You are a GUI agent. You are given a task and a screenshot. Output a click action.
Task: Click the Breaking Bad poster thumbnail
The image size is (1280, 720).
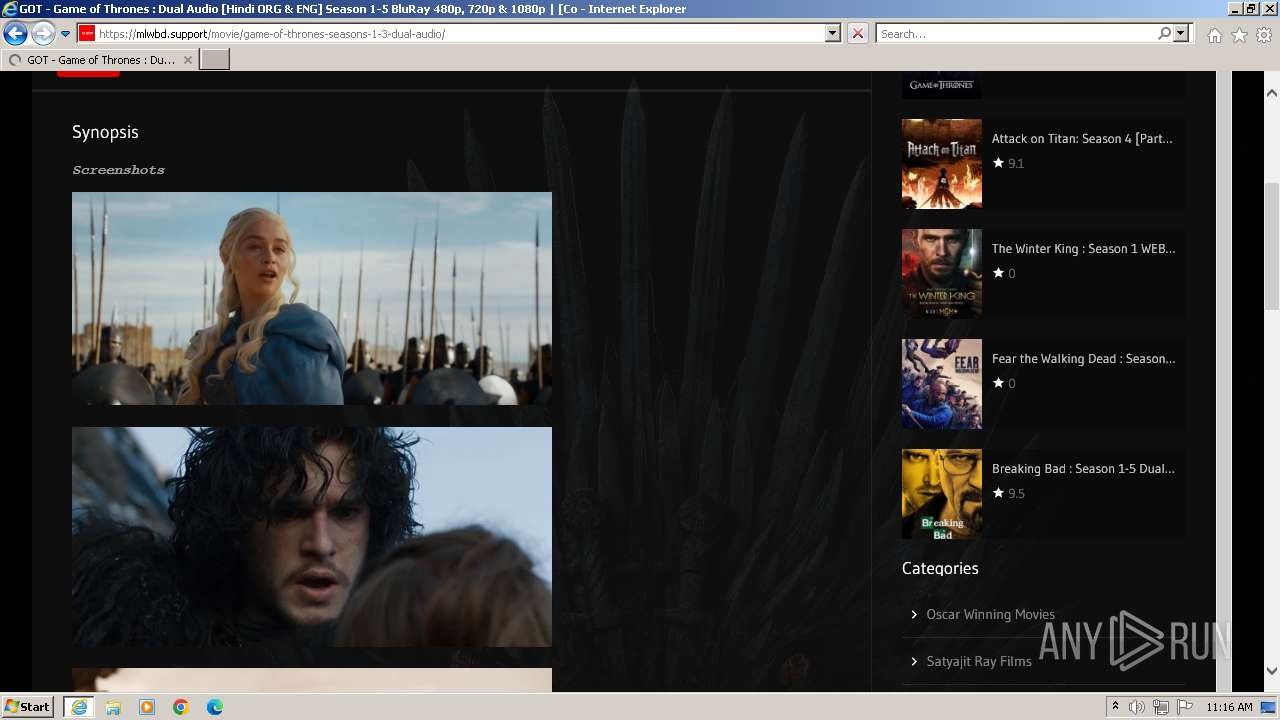(x=942, y=494)
